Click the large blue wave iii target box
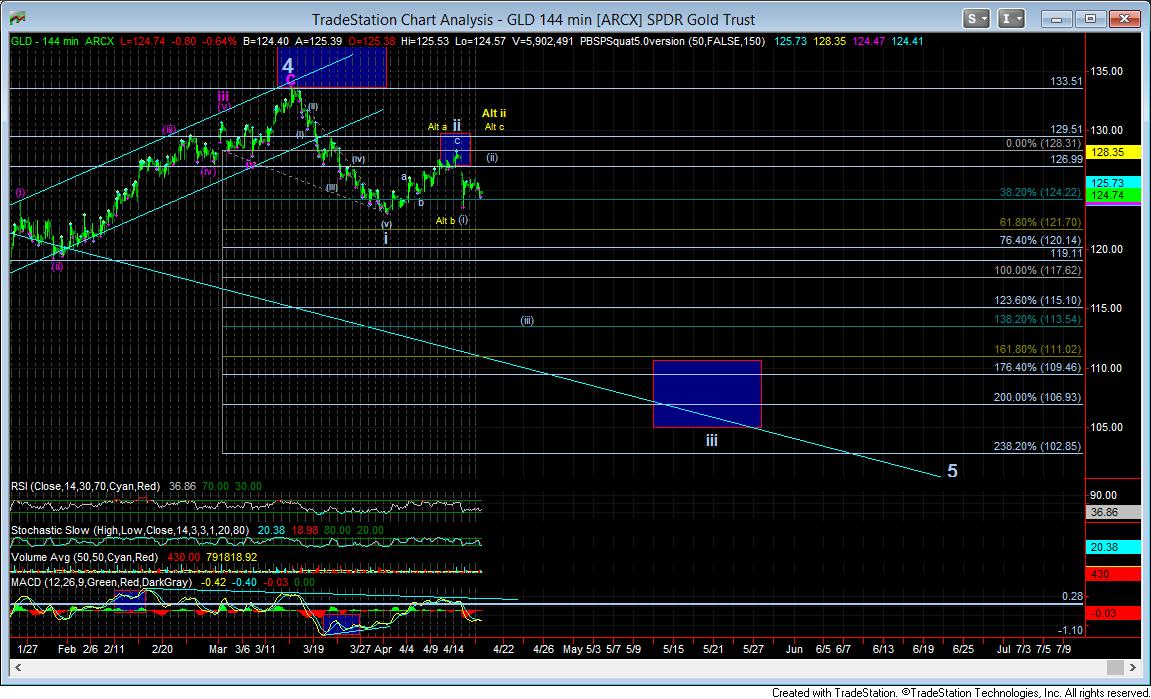Screen dimensions: 1151x699 pos(707,394)
